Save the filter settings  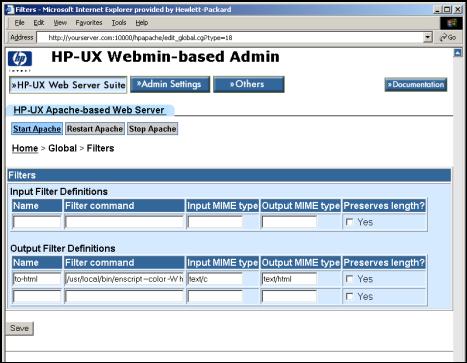pyautogui.click(x=20, y=328)
